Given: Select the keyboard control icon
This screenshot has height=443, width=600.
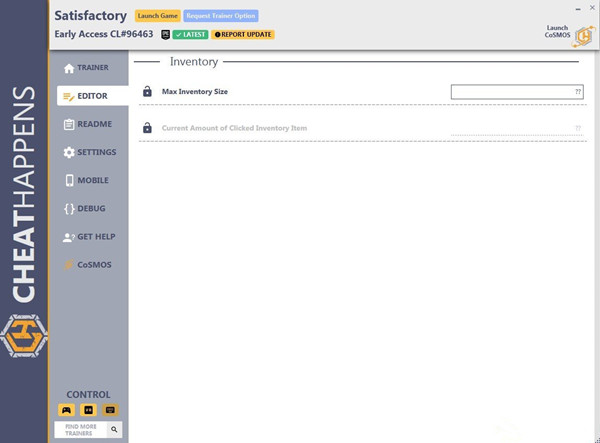Looking at the screenshot, I should [110, 410].
